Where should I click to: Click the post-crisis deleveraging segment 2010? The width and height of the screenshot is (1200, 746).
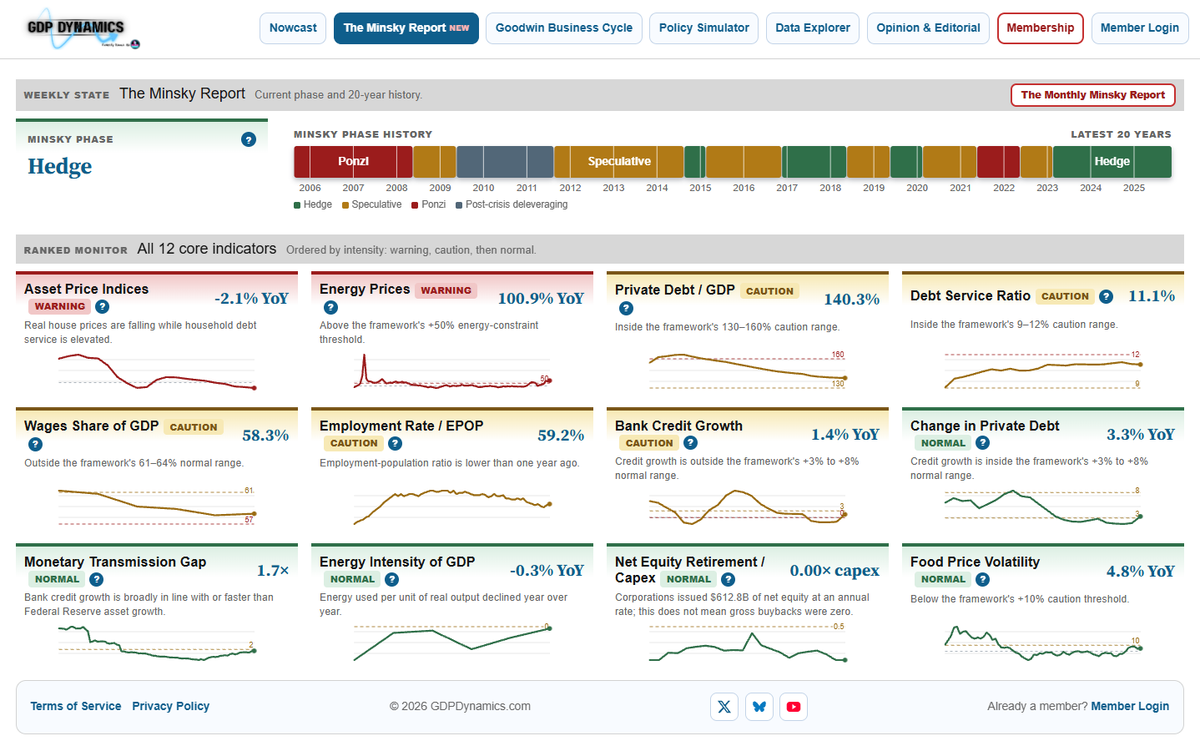point(505,161)
